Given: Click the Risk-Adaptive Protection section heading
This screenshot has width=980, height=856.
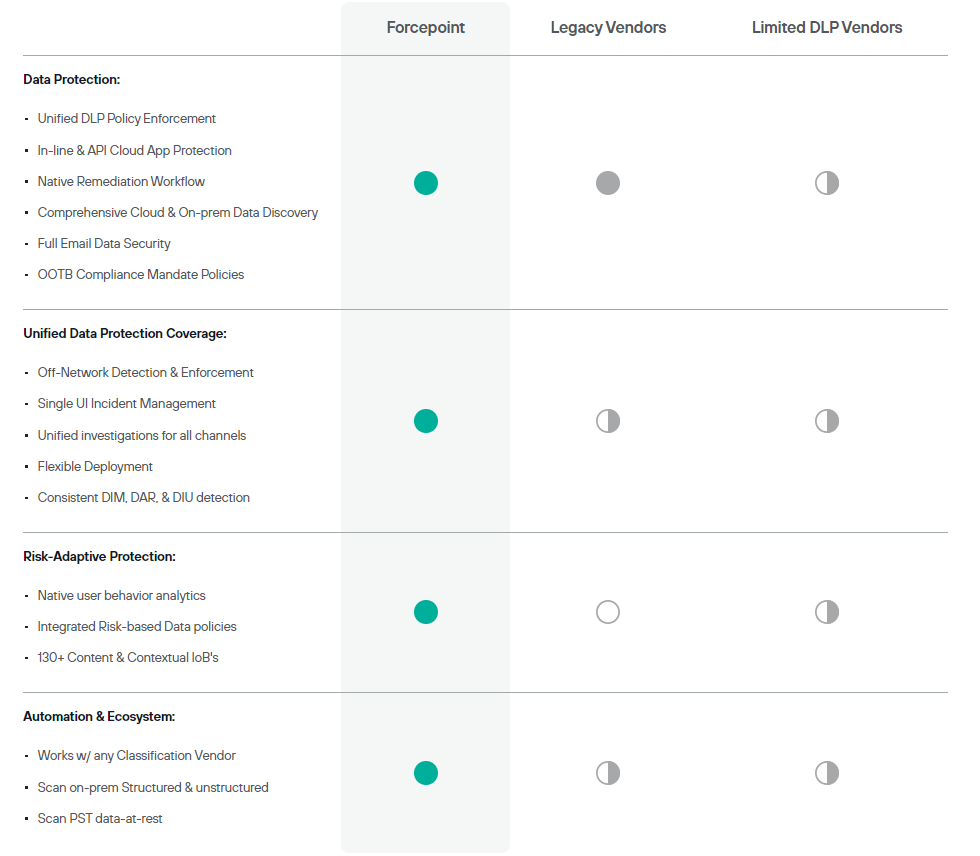Looking at the screenshot, I should click(x=99, y=556).
